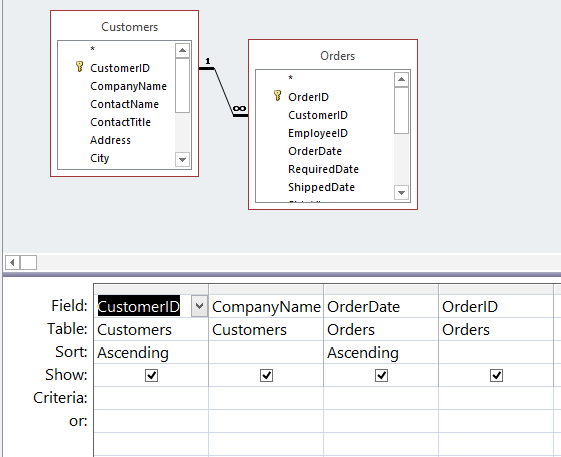Viewport: 561px width, 457px height.
Task: Toggle Show checkbox under OrderID
Action: [496, 375]
